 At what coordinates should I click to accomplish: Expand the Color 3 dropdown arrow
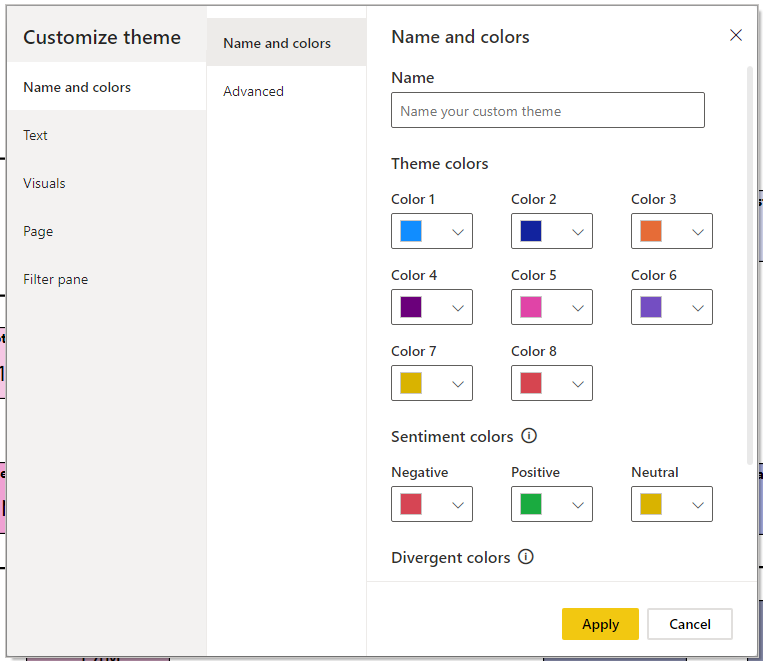tap(698, 232)
